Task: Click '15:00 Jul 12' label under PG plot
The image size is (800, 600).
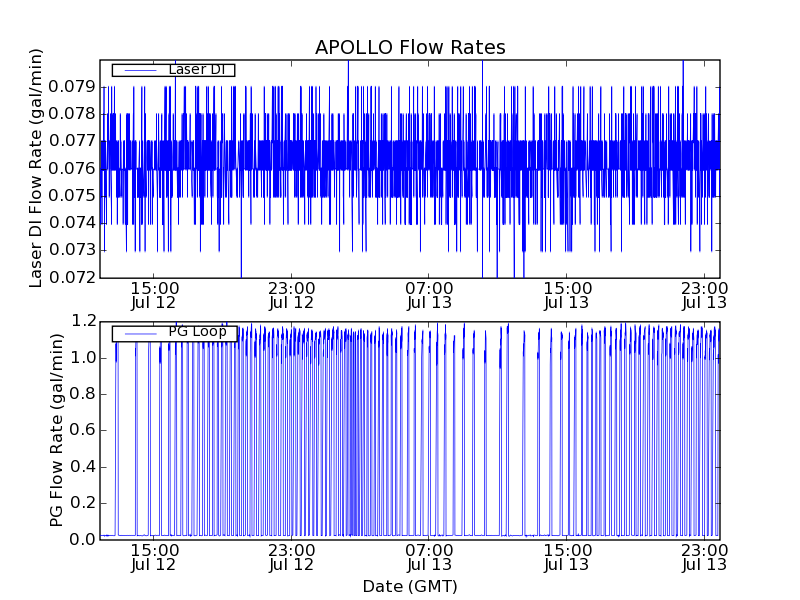Action: tap(154, 558)
